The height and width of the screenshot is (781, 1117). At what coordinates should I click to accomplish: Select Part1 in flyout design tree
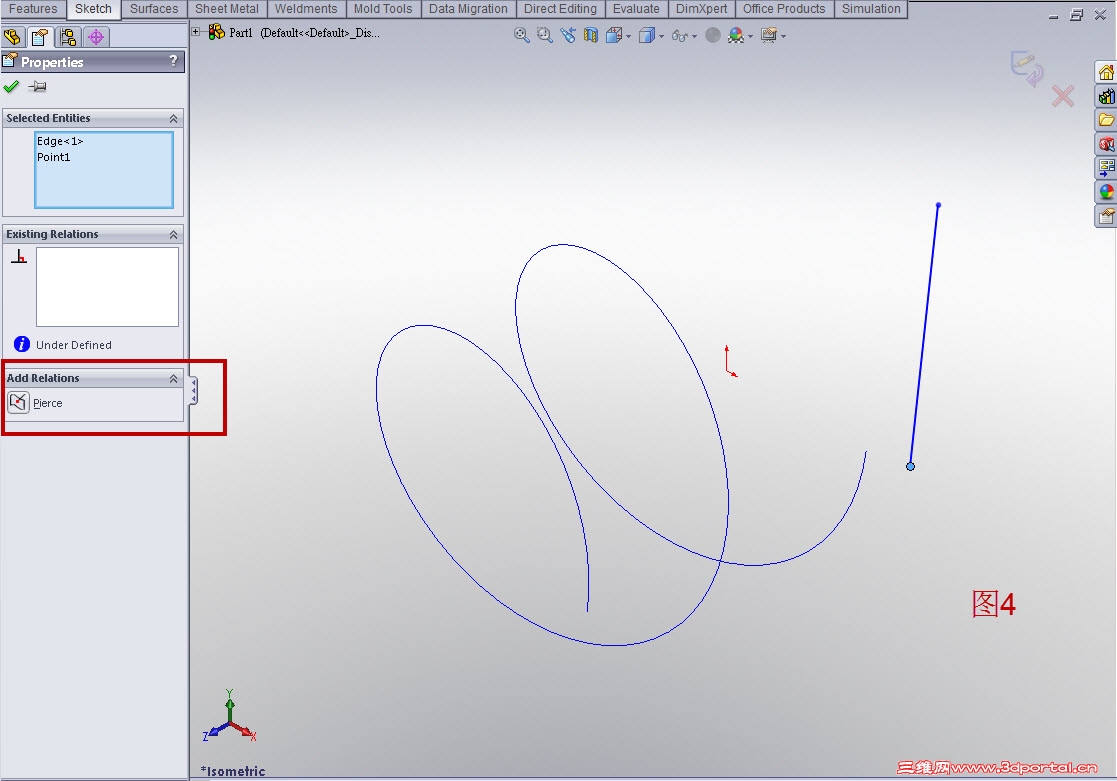[240, 33]
